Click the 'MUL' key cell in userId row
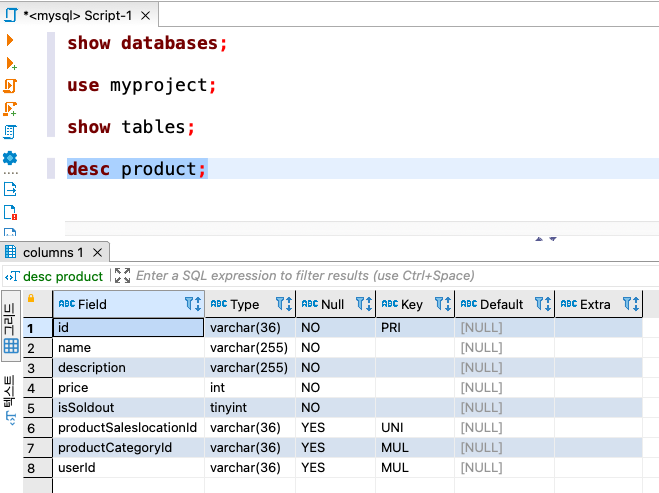659x493 pixels. (x=415, y=467)
